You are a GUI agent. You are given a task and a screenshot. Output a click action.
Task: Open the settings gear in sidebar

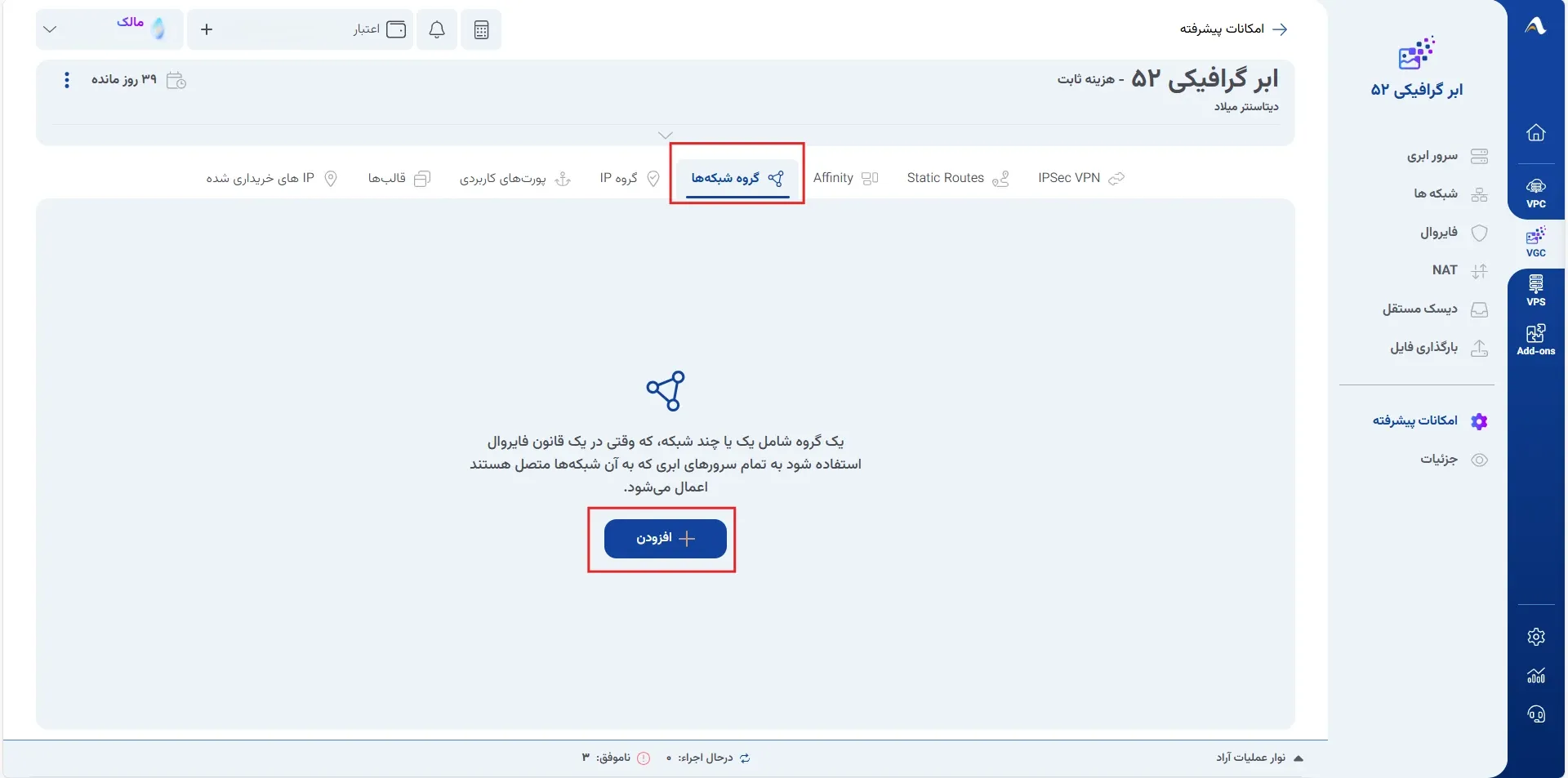click(1536, 637)
